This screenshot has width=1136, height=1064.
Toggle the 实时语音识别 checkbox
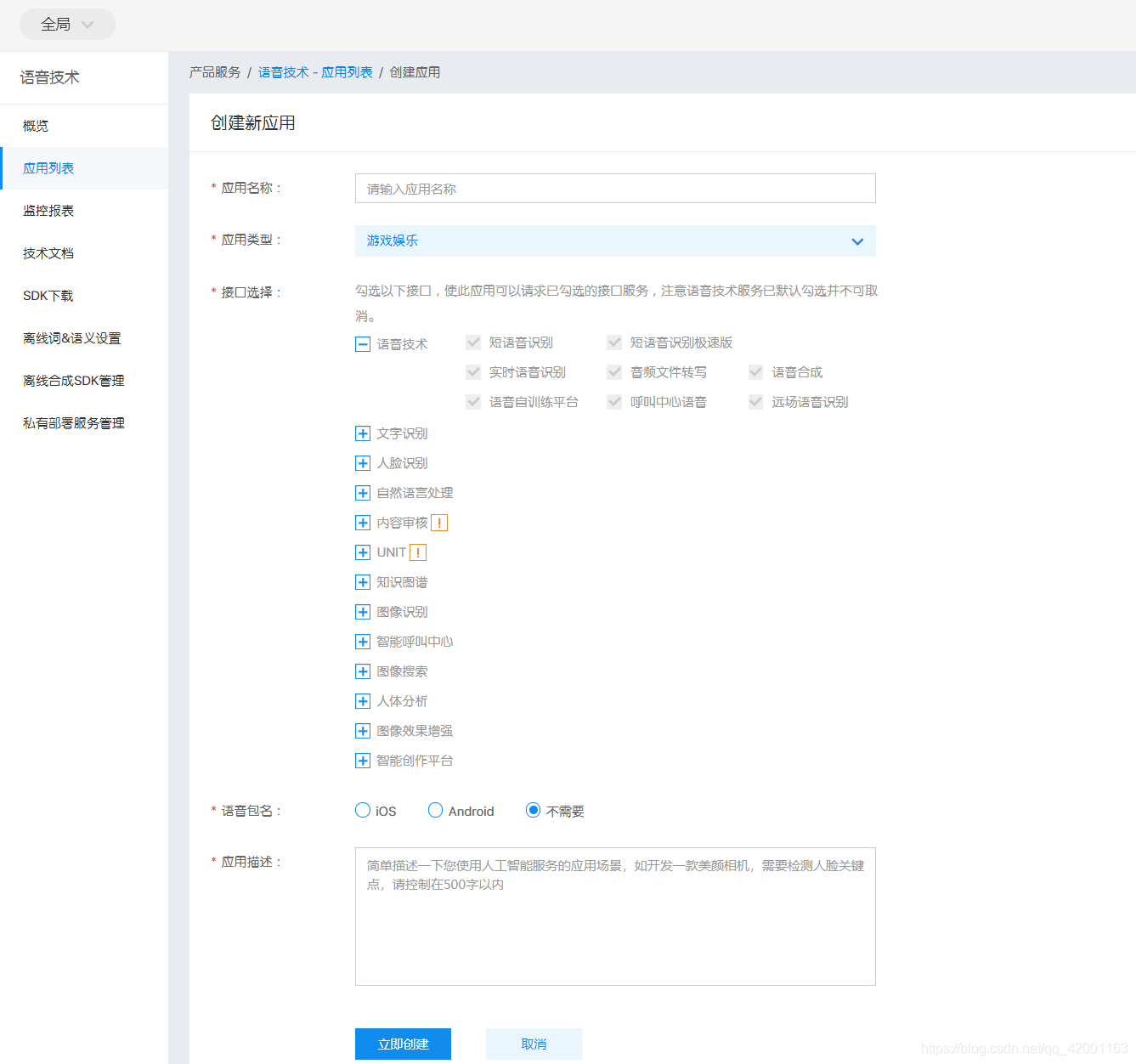pos(473,372)
